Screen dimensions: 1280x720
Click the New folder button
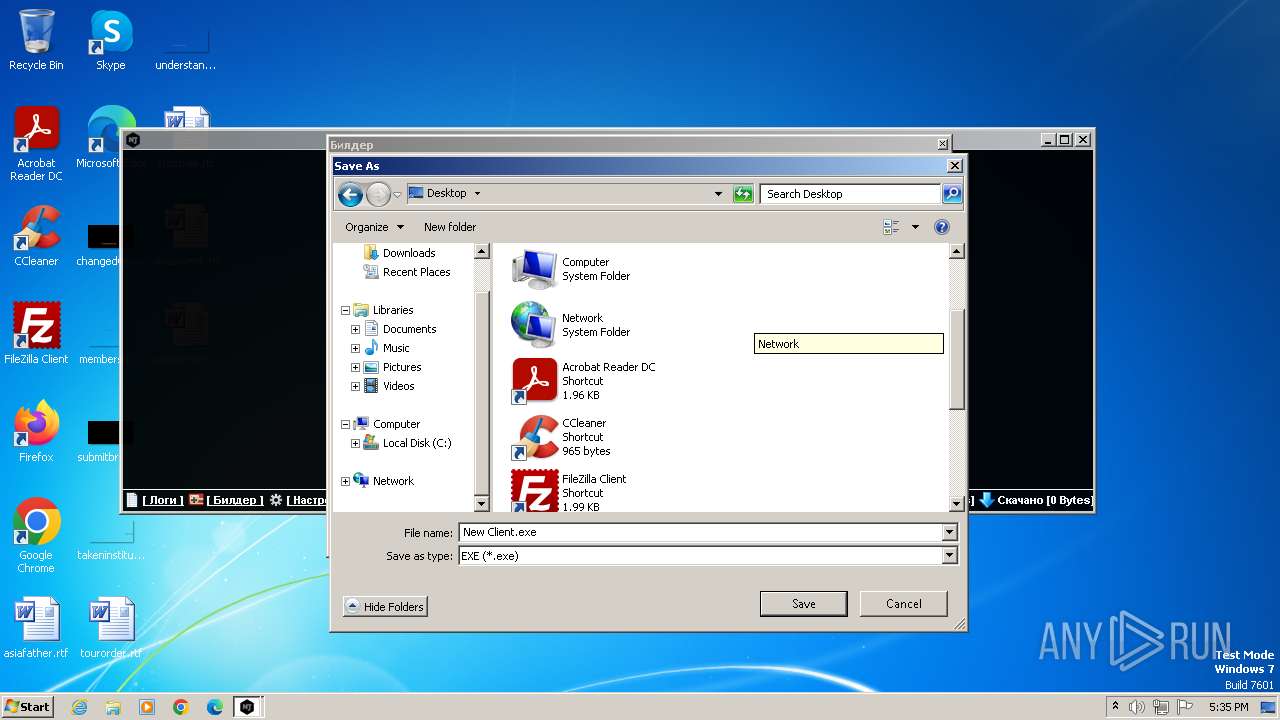point(450,227)
